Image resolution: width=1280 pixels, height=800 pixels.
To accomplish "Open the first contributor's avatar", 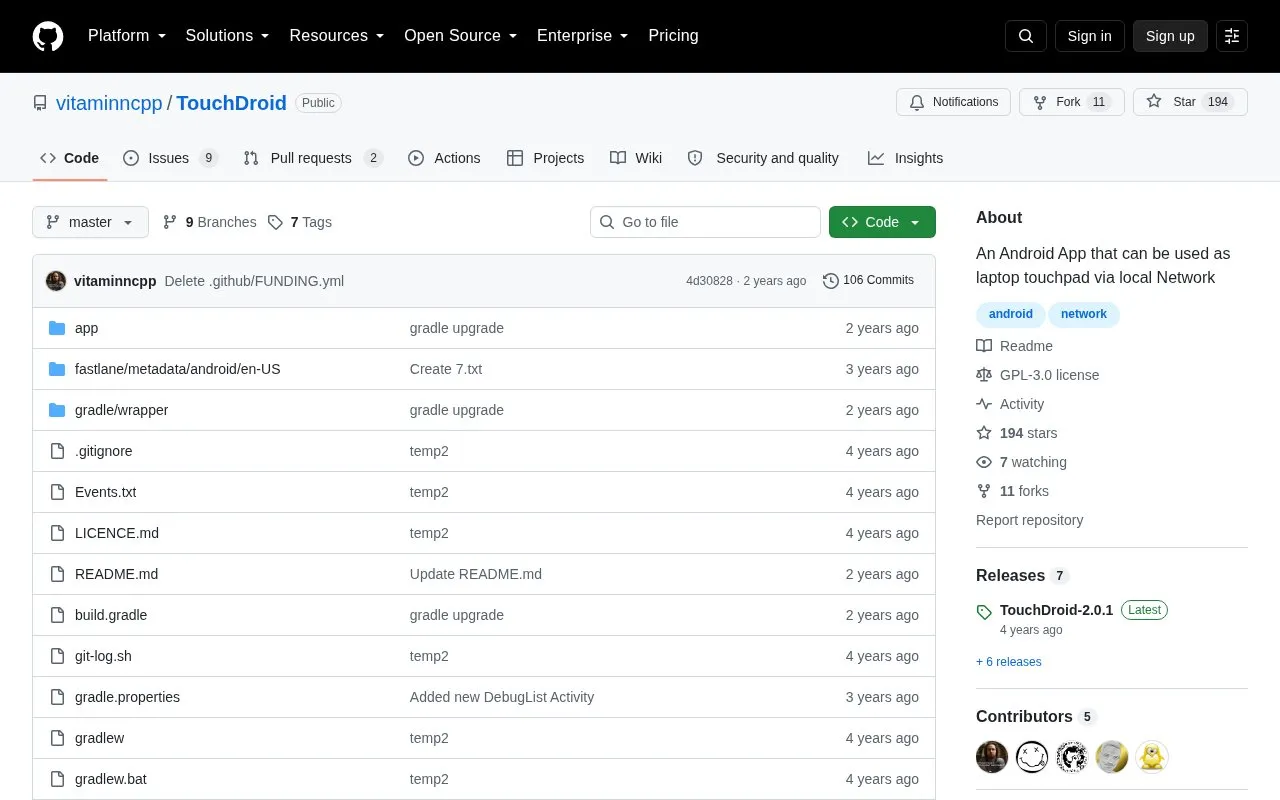I will click(x=992, y=757).
